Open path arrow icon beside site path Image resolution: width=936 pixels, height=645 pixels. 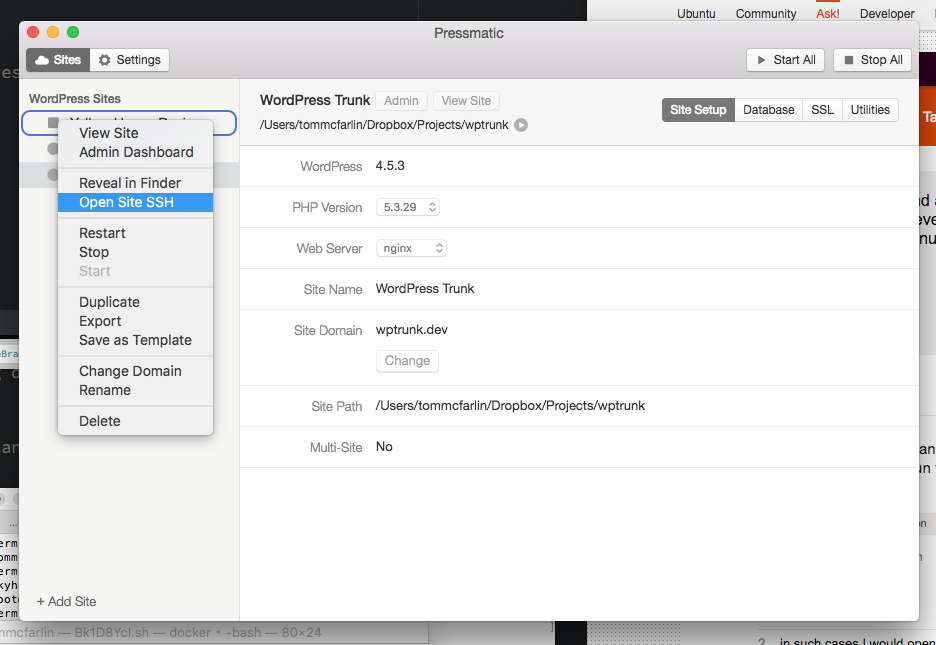coord(521,125)
